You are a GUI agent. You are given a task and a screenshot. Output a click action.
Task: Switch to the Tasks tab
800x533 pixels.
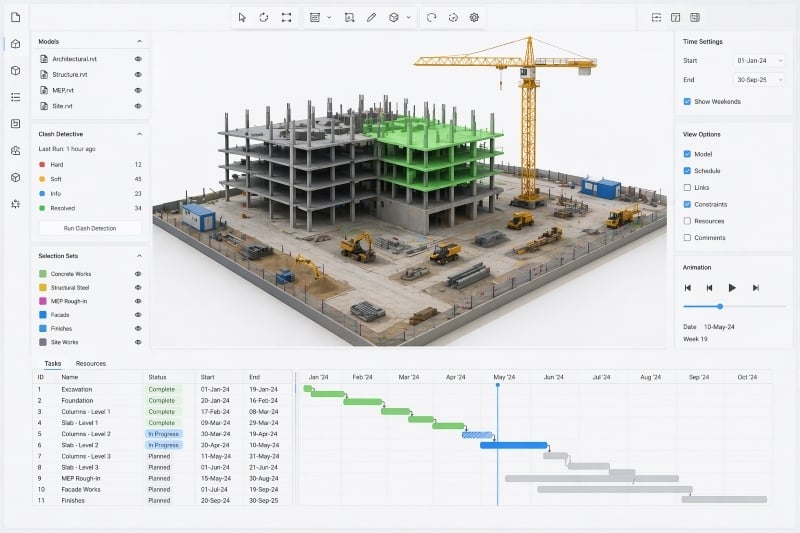coord(53,364)
